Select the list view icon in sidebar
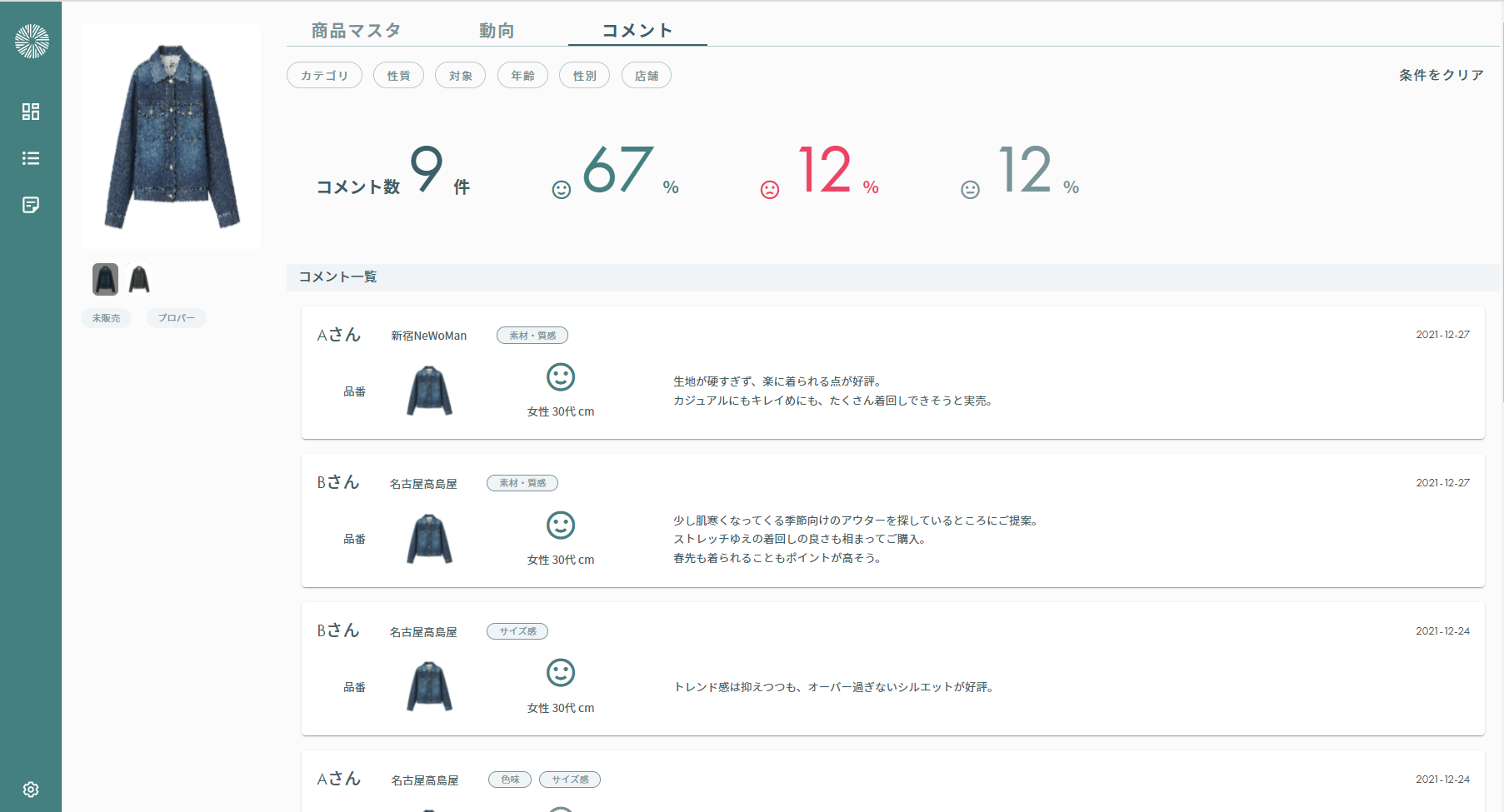The width and height of the screenshot is (1504, 812). 31,158
